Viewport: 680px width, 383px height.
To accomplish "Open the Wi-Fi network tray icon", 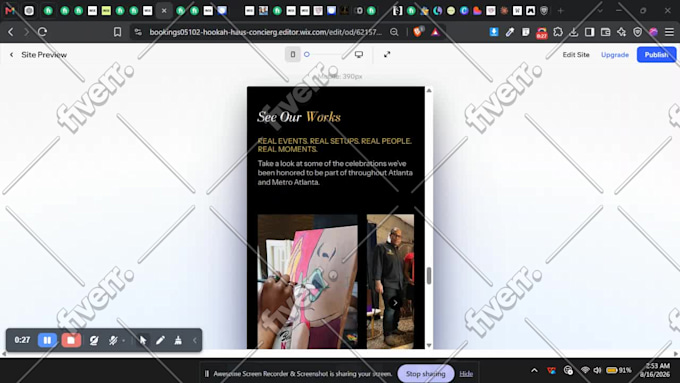I will [585, 370].
